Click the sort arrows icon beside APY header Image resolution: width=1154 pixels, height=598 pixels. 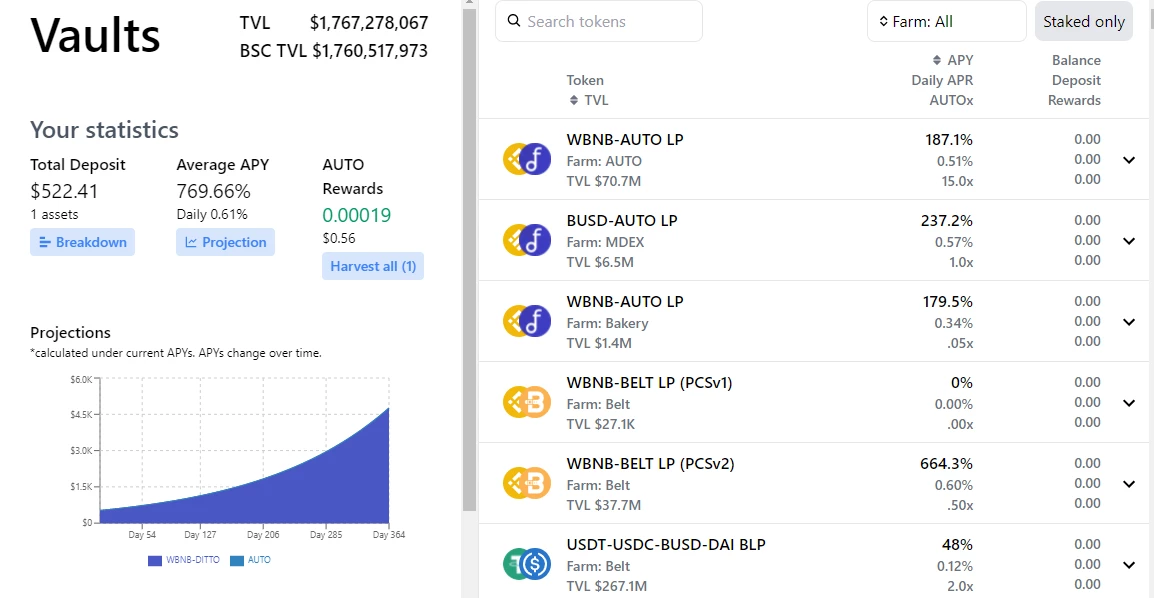937,60
